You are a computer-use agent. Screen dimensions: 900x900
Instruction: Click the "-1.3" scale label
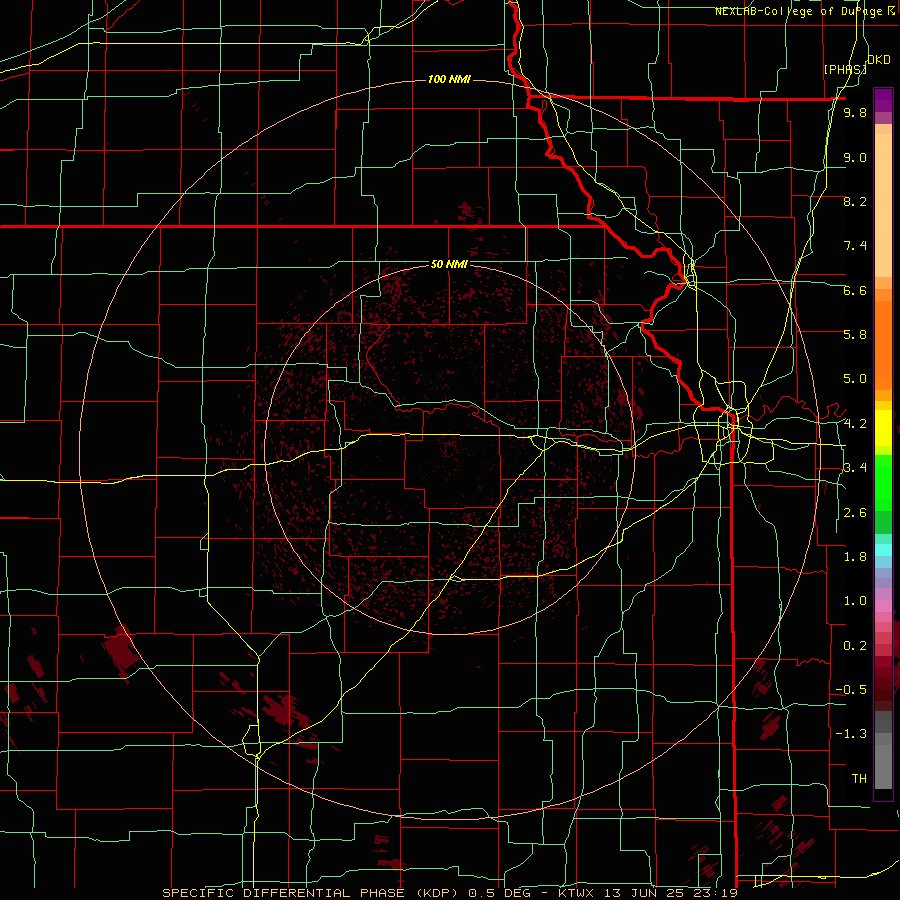(851, 734)
